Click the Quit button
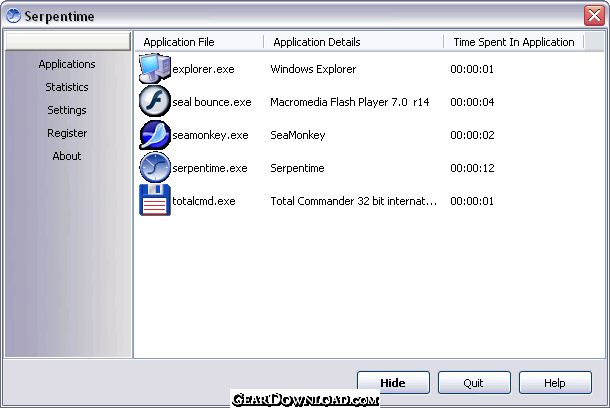The width and height of the screenshot is (610, 408). click(x=474, y=383)
